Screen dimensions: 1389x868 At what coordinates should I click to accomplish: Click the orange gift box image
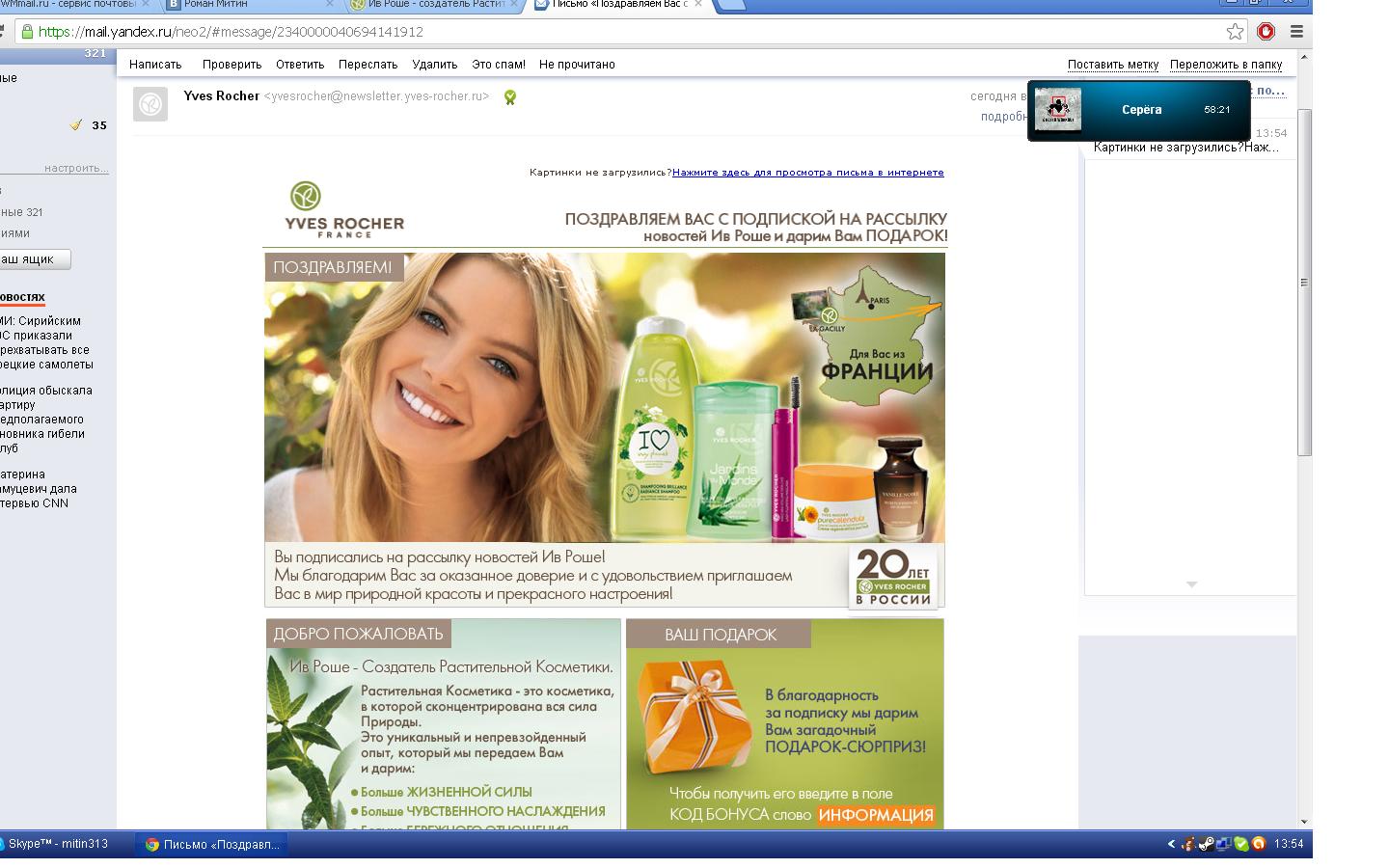(694, 716)
